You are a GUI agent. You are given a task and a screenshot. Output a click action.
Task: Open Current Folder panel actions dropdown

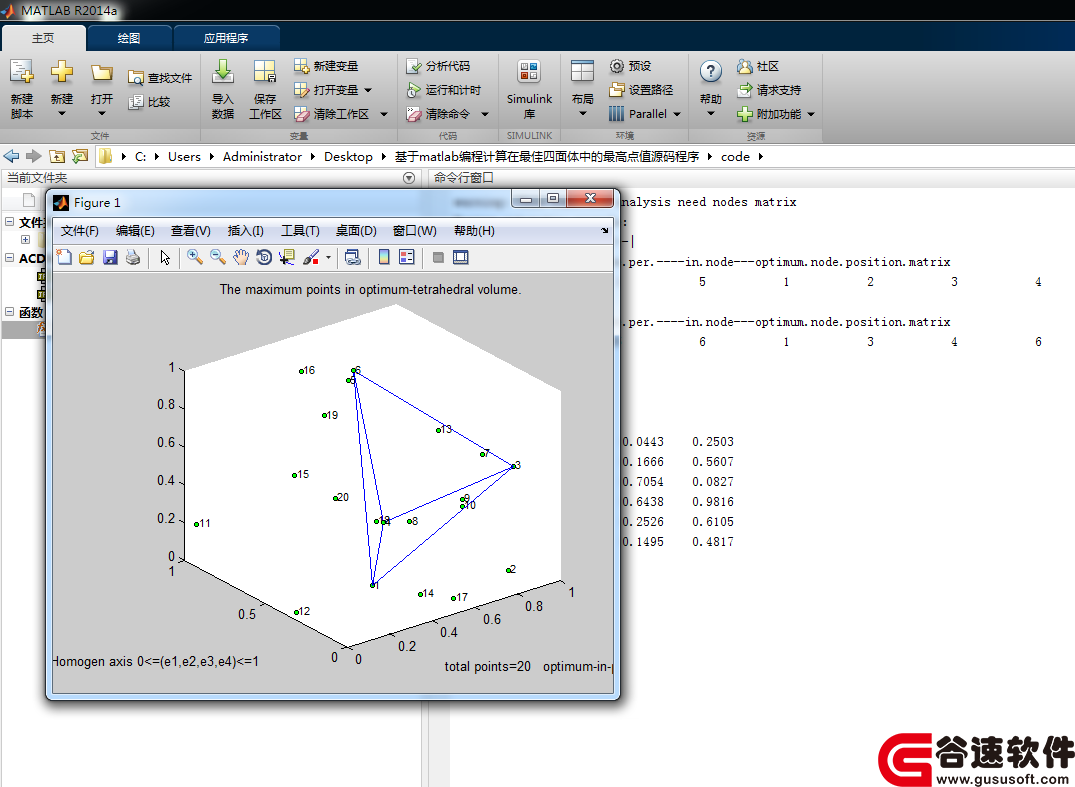click(409, 178)
